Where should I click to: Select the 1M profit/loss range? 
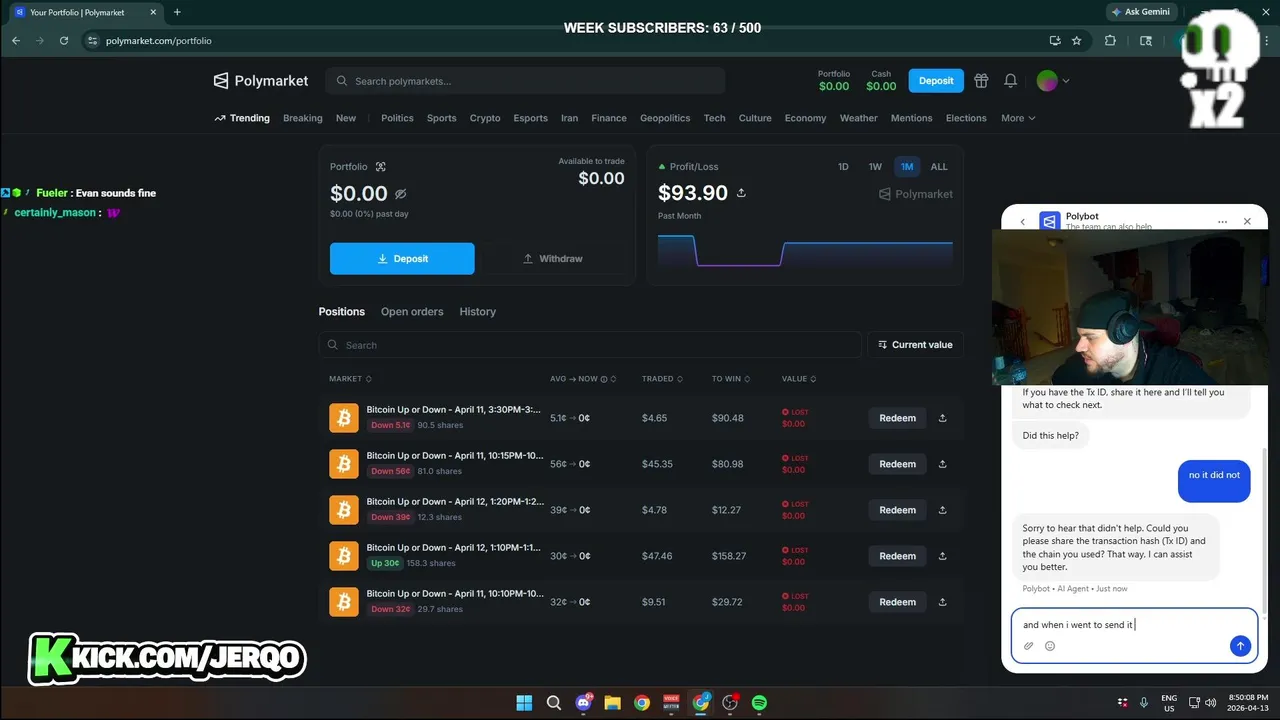[907, 167]
